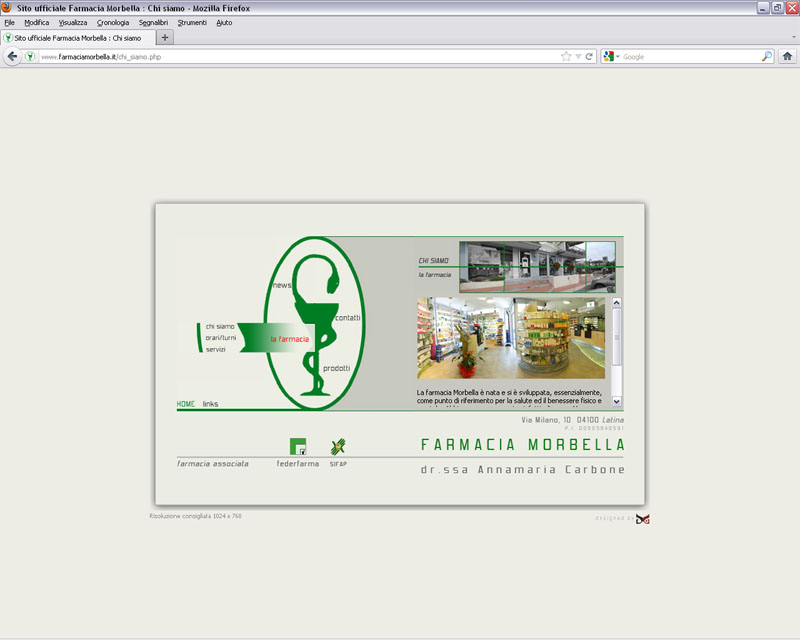800x640 pixels.
Task: Open the links page link
Action: 210,404
